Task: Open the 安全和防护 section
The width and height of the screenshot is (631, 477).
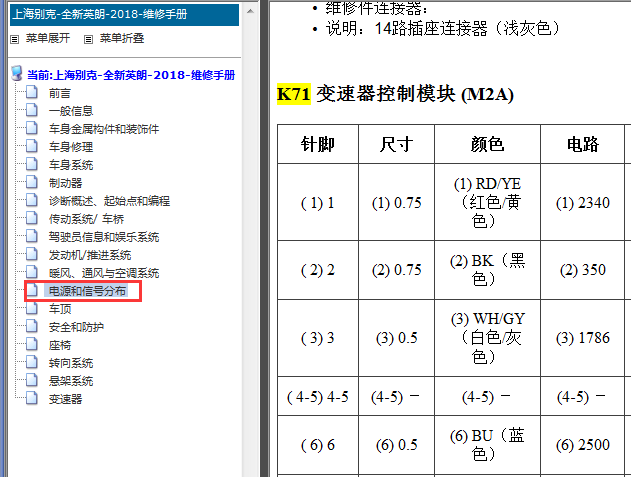Action: point(76,327)
